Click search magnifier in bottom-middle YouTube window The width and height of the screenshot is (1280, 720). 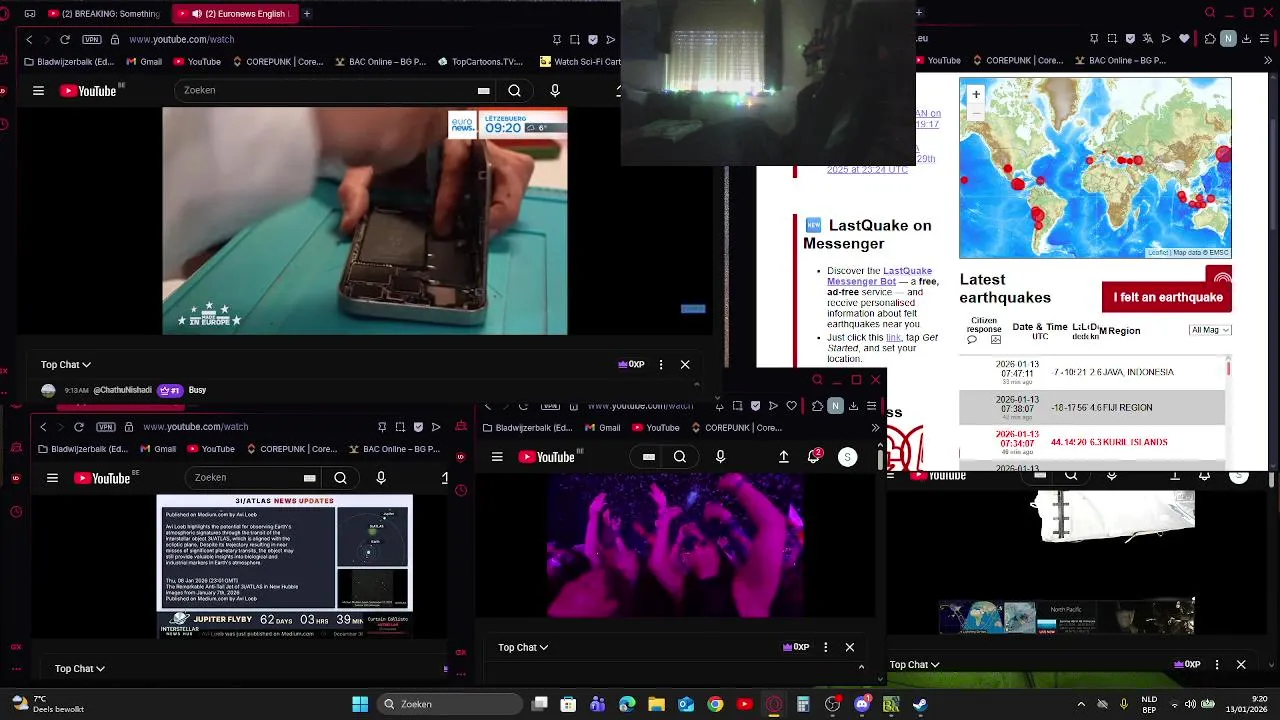(680, 457)
